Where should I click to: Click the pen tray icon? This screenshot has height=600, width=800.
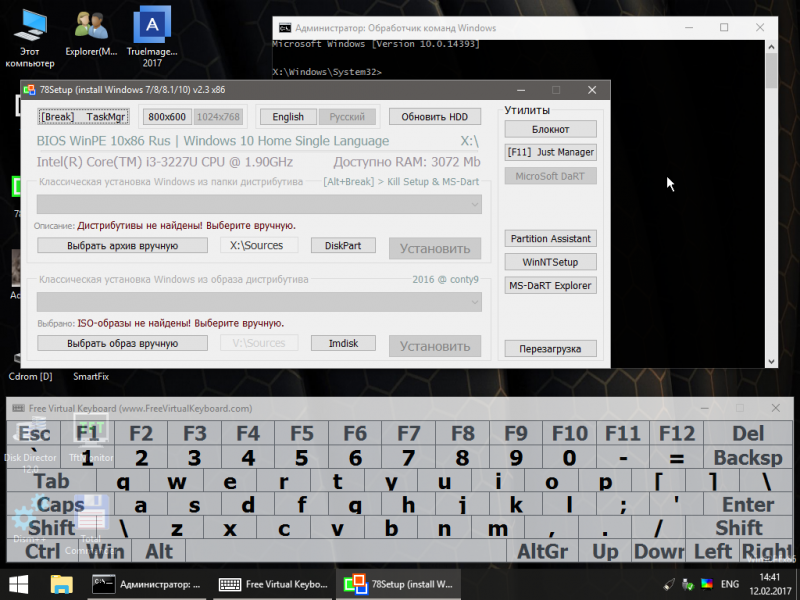pyautogui.click(x=669, y=584)
